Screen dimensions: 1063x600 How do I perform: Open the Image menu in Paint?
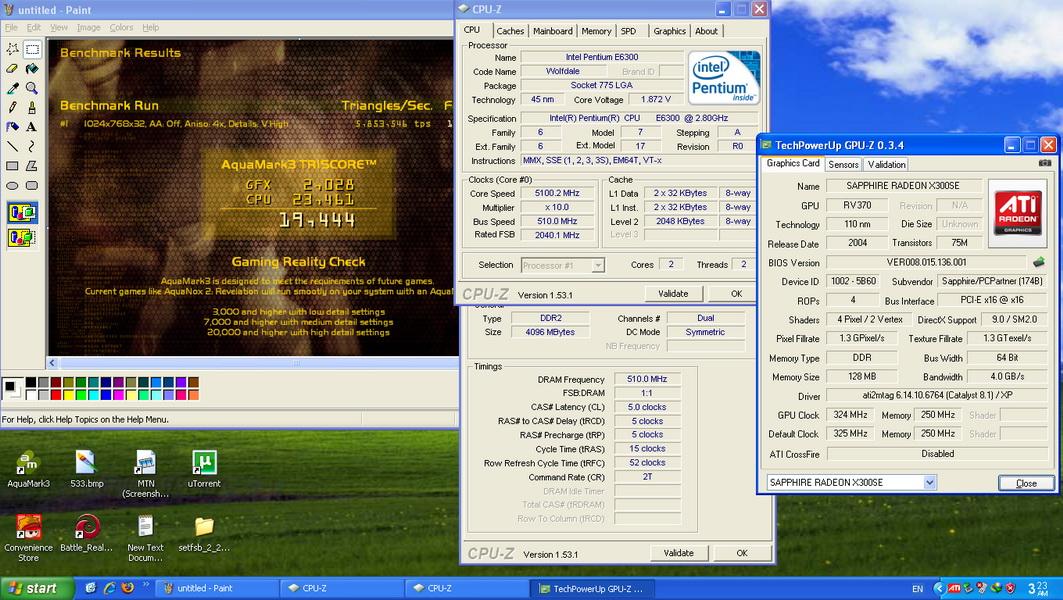coord(88,28)
